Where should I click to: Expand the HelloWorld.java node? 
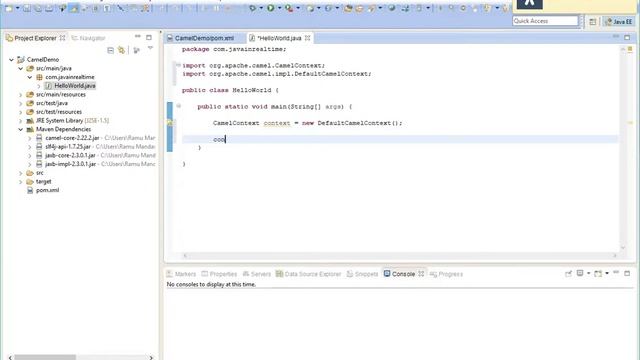39,86
